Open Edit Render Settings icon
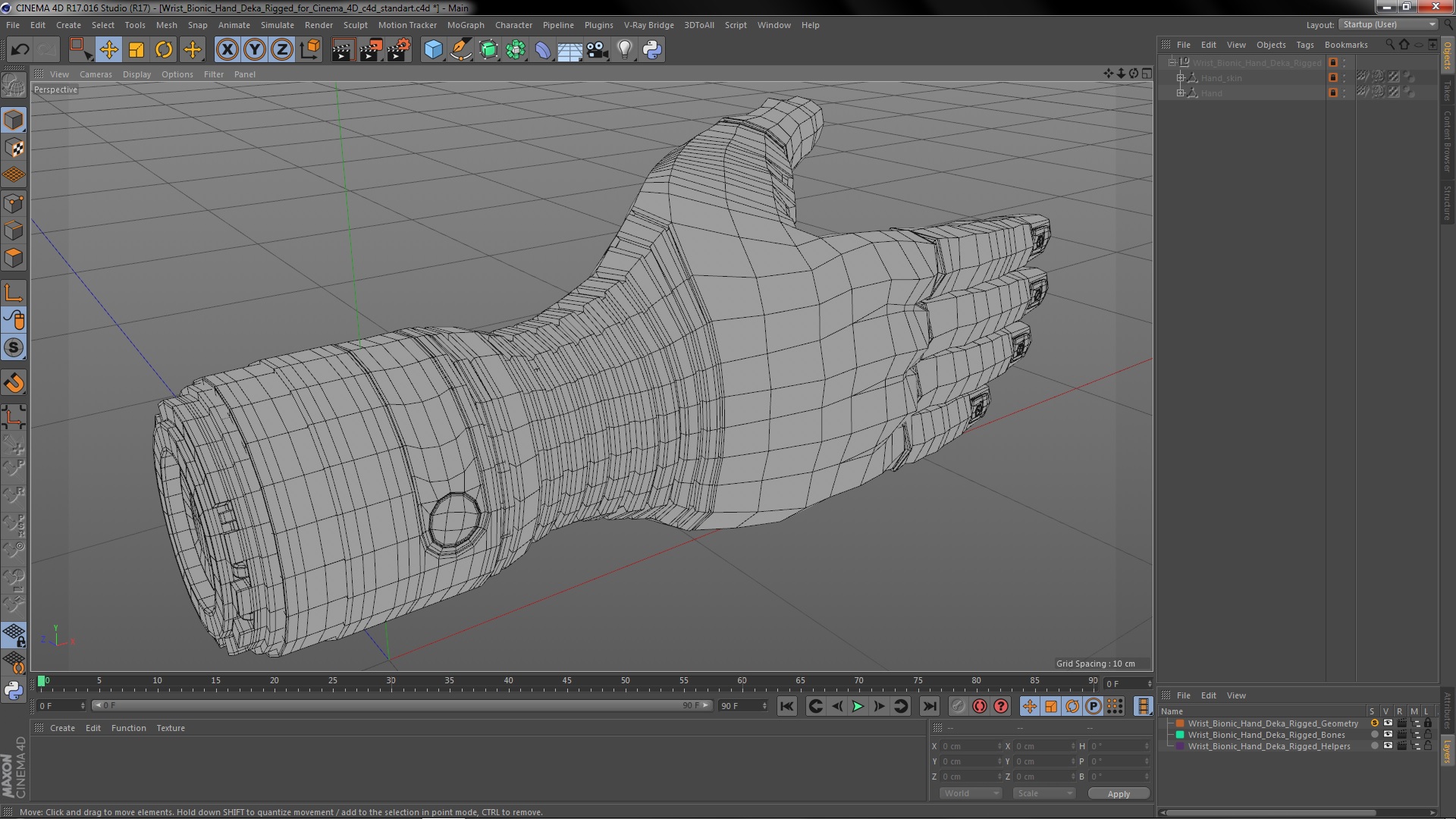Viewport: 1456px width, 819px height. [399, 50]
